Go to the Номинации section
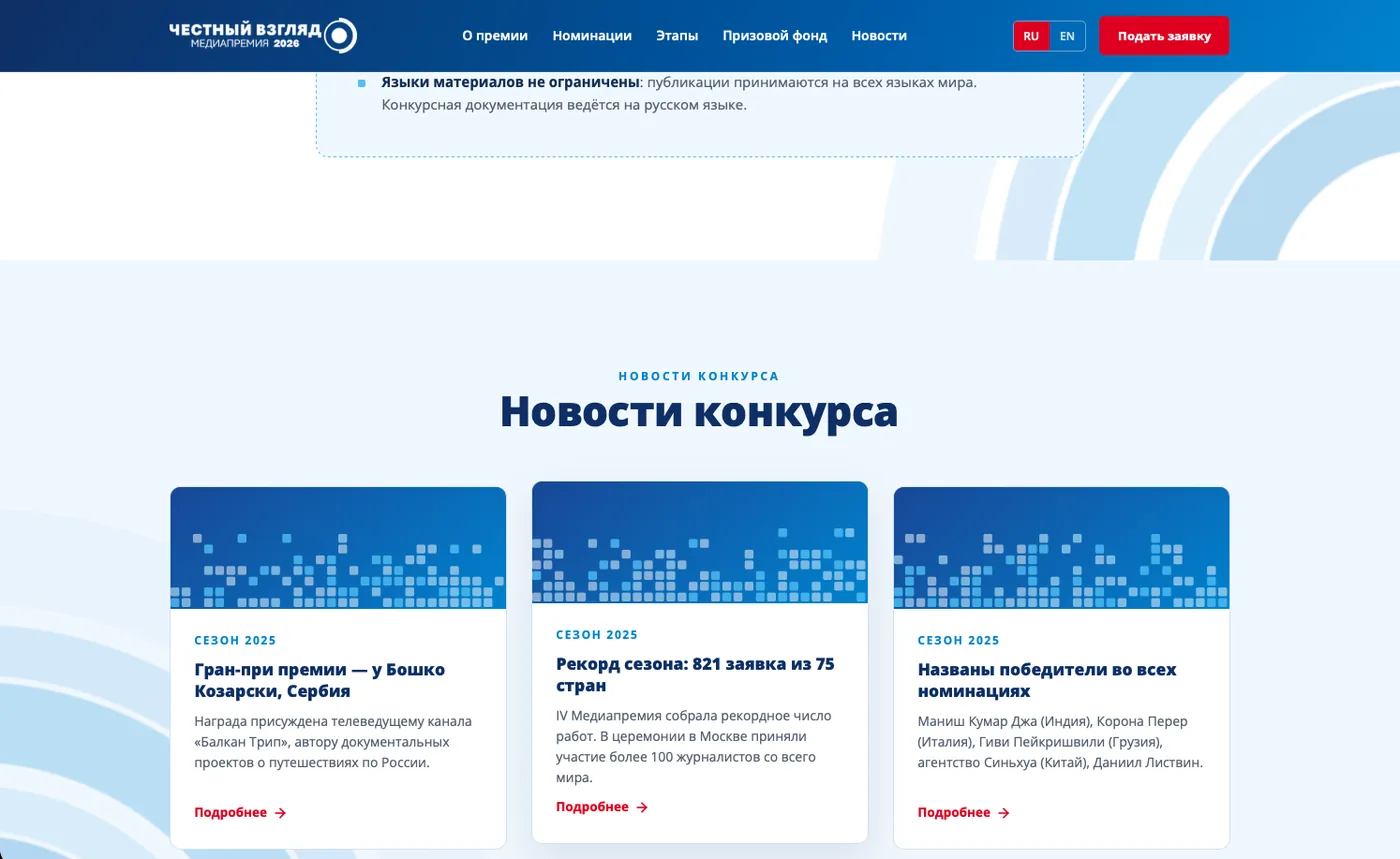Image resolution: width=1400 pixels, height=859 pixels. (x=592, y=35)
